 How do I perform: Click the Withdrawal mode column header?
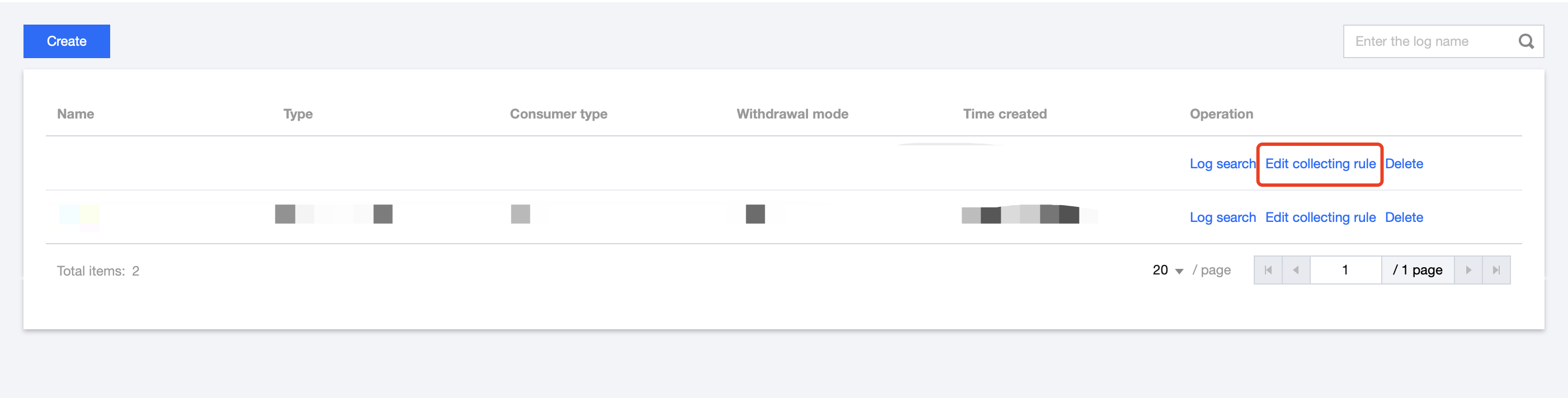click(792, 114)
